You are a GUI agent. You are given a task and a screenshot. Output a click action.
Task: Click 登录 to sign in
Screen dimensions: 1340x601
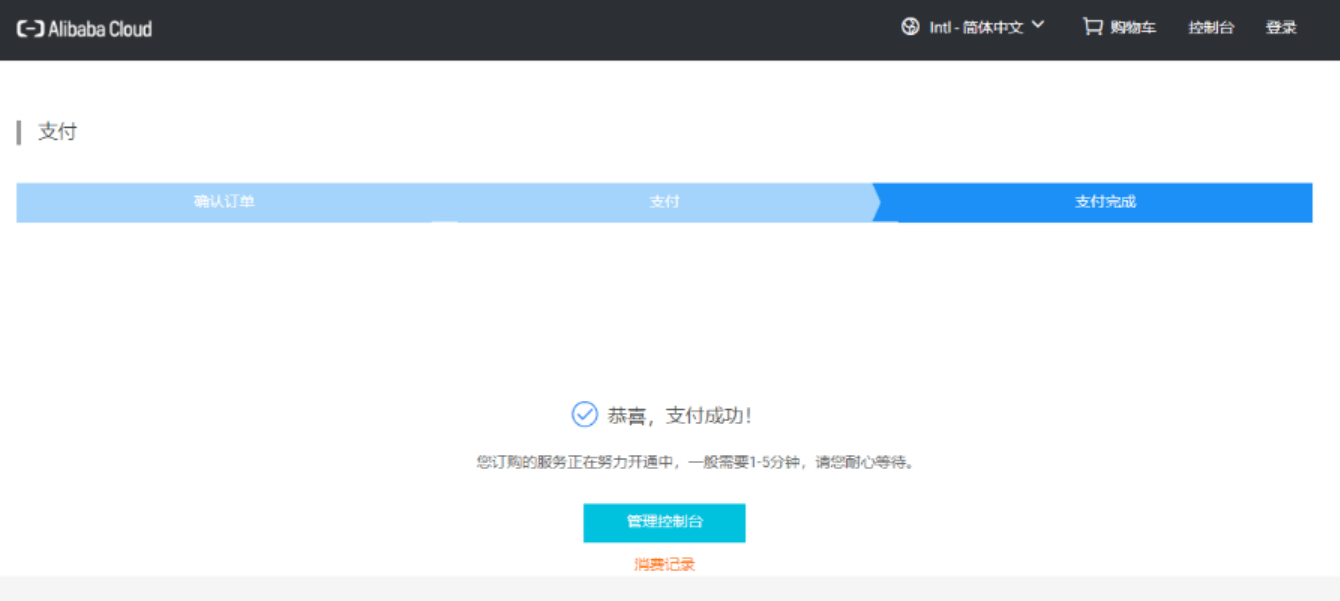[1281, 28]
